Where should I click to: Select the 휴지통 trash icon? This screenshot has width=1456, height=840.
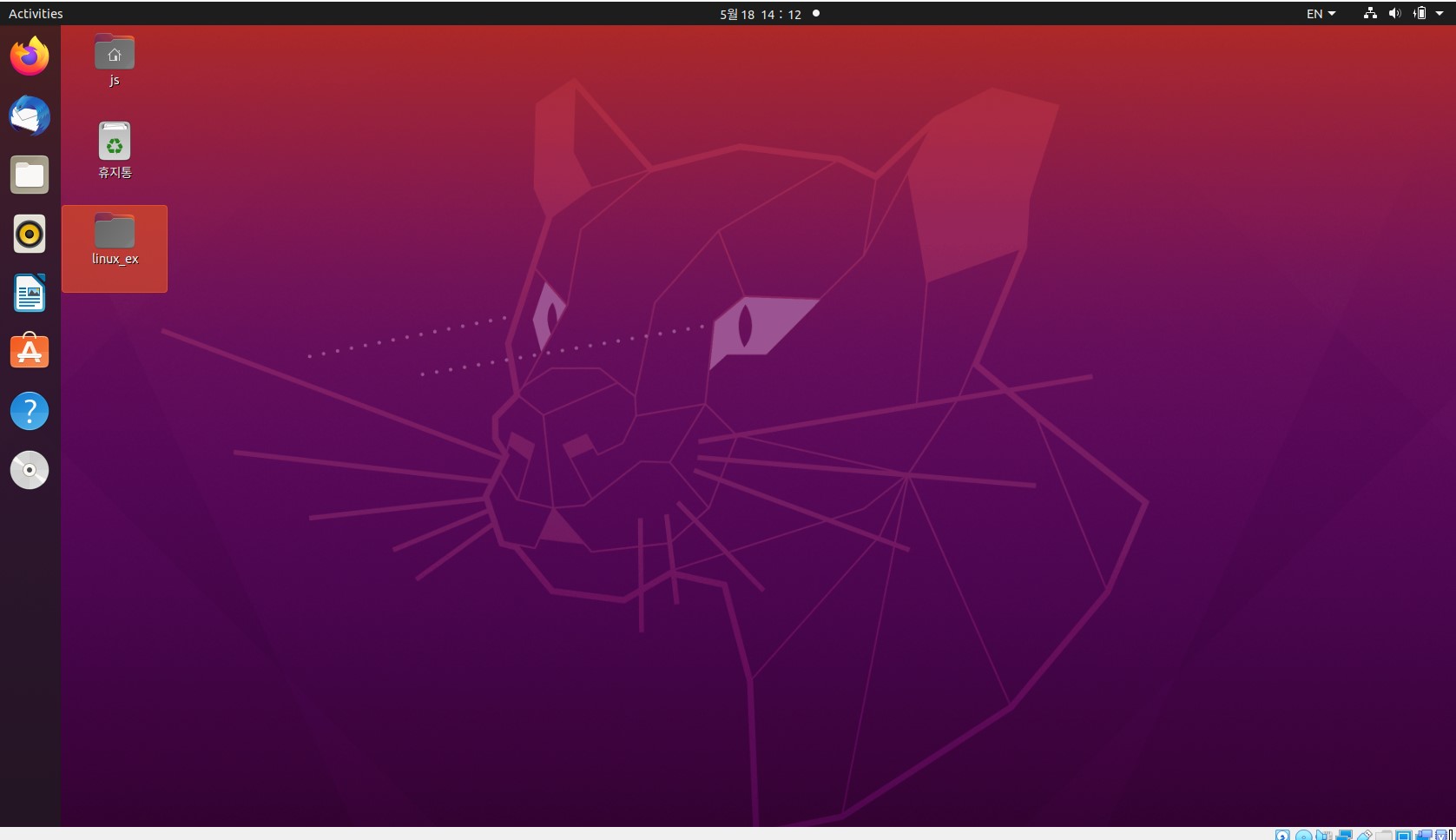(x=115, y=150)
